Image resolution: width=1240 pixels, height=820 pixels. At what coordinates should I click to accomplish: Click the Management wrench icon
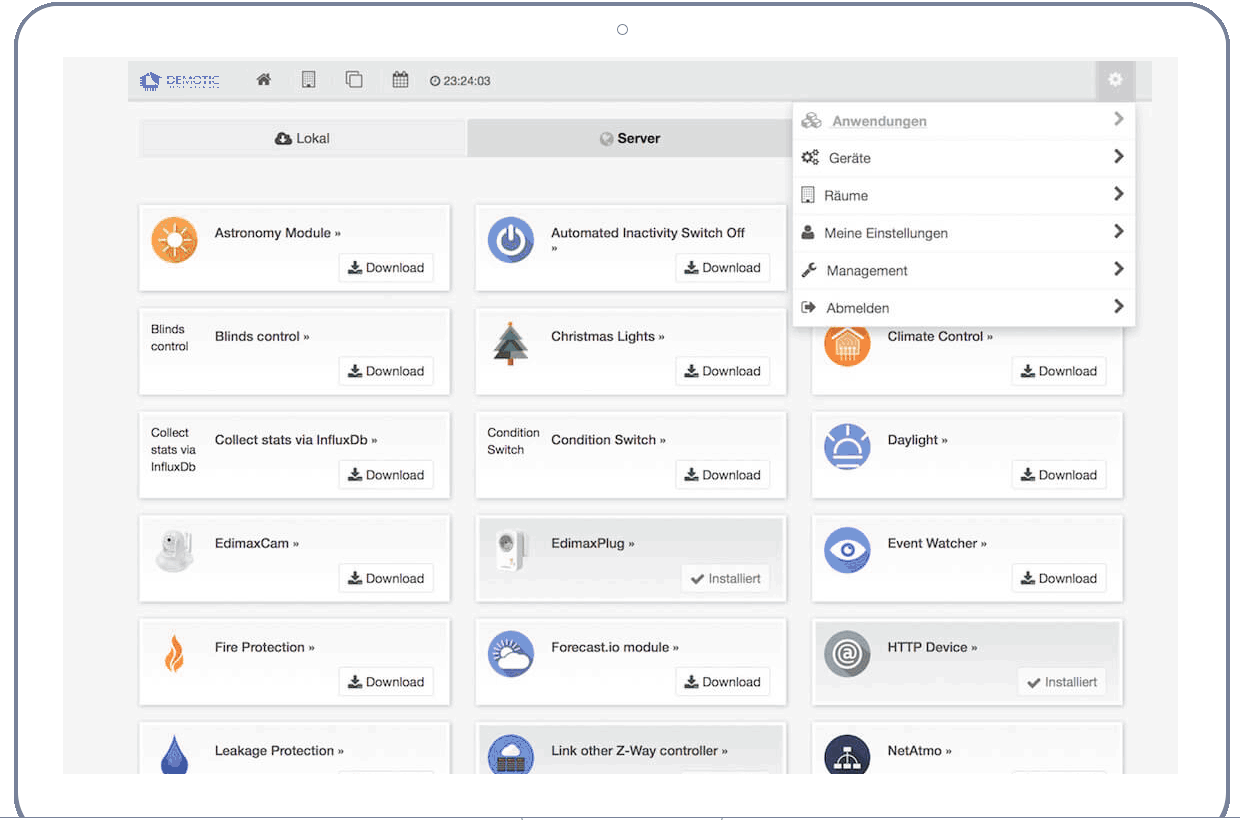tap(809, 270)
